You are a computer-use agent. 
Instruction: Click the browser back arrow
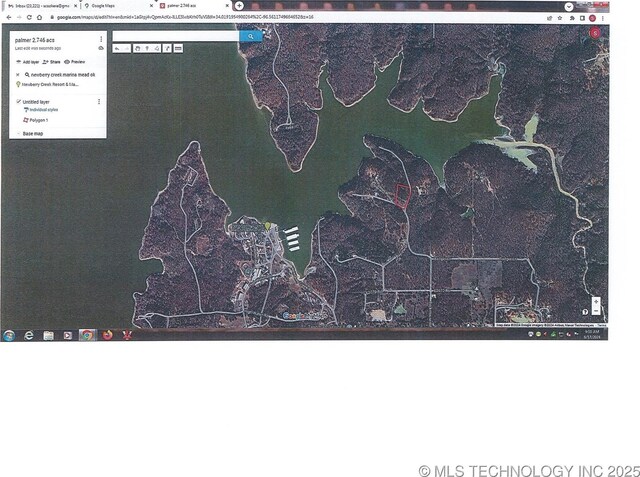click(x=9, y=18)
